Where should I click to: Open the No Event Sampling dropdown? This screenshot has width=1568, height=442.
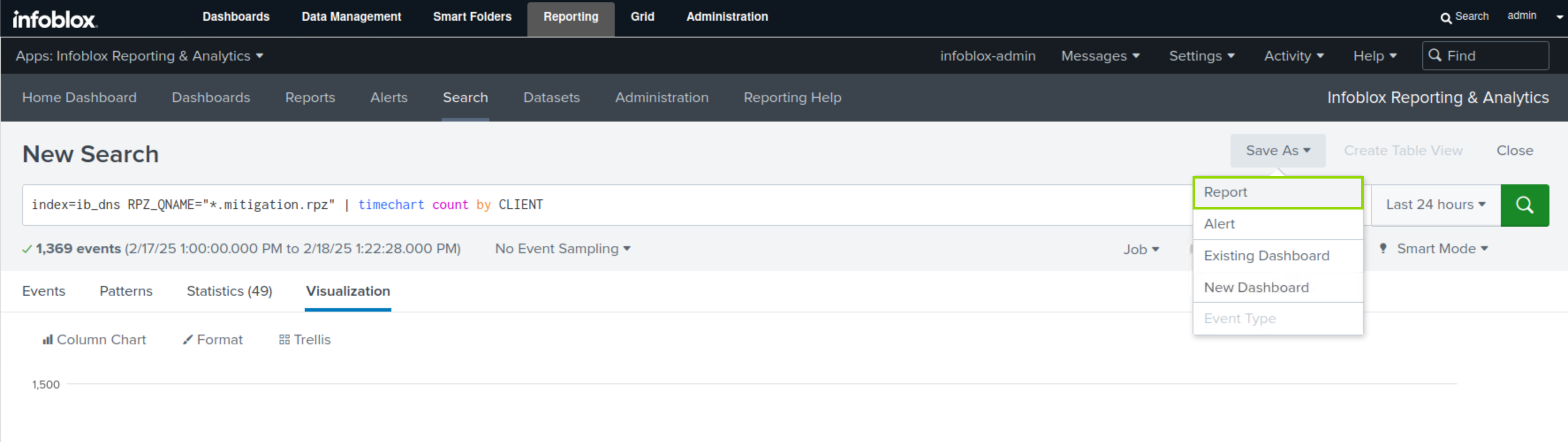pos(562,248)
